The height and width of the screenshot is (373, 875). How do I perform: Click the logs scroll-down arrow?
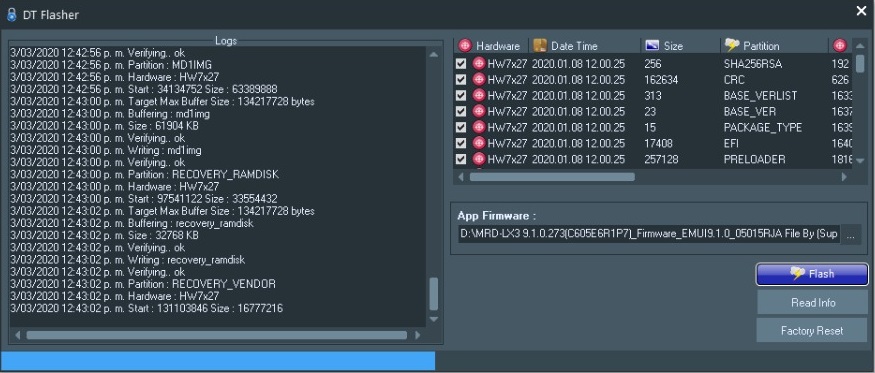tap(434, 319)
